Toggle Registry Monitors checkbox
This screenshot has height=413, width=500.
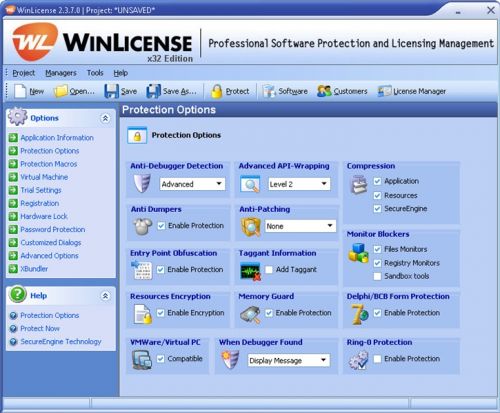click(x=377, y=263)
